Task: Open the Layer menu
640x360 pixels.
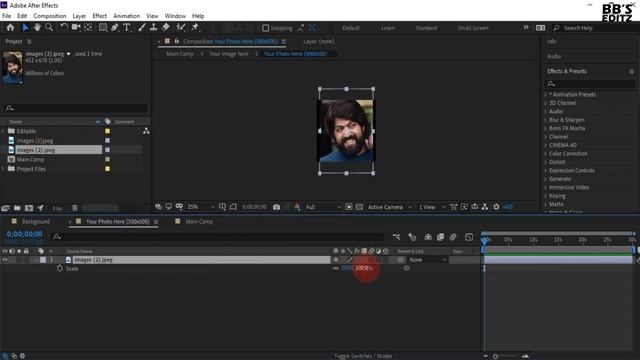Action: [79, 16]
